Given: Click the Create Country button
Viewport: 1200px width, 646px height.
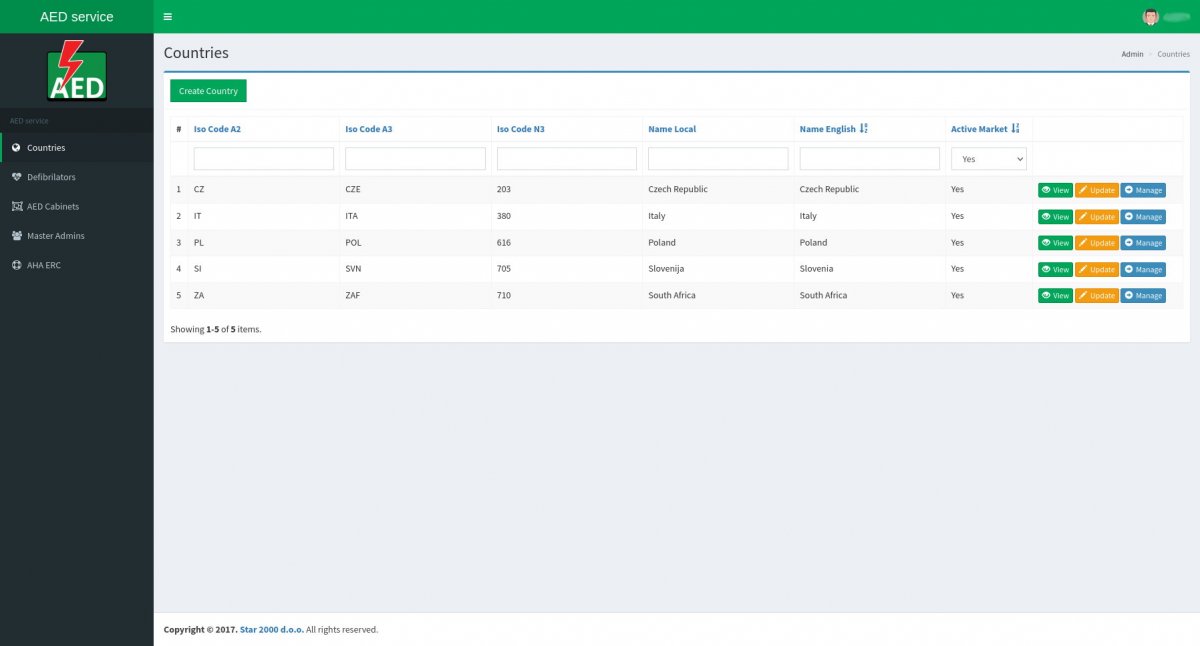Looking at the screenshot, I should coord(208,91).
